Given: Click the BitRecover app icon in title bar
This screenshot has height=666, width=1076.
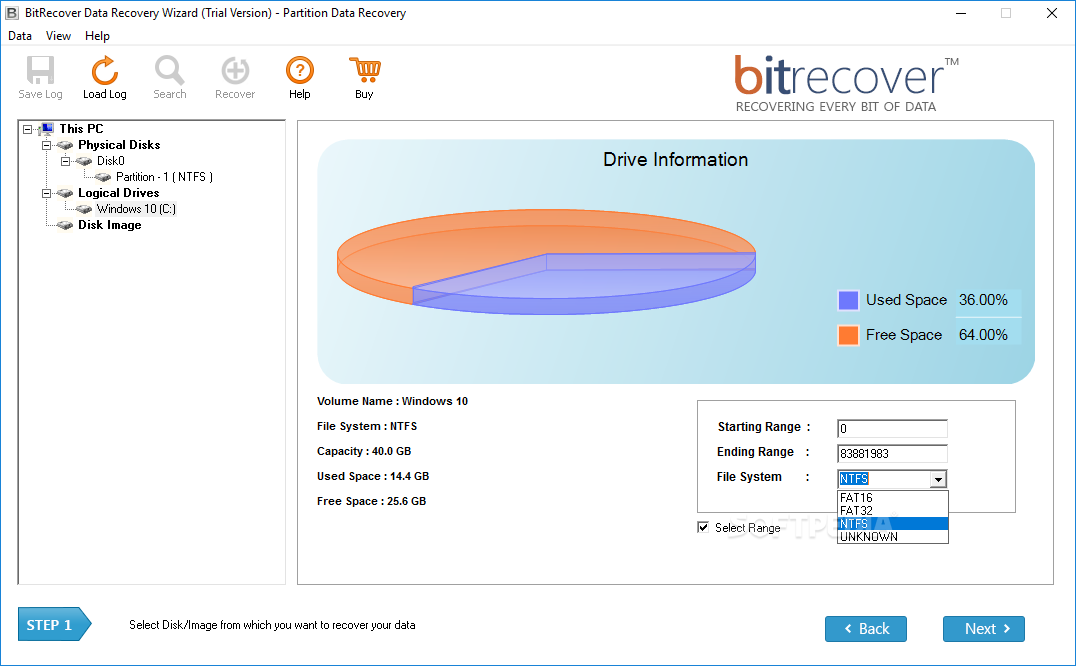Looking at the screenshot, I should point(12,13).
